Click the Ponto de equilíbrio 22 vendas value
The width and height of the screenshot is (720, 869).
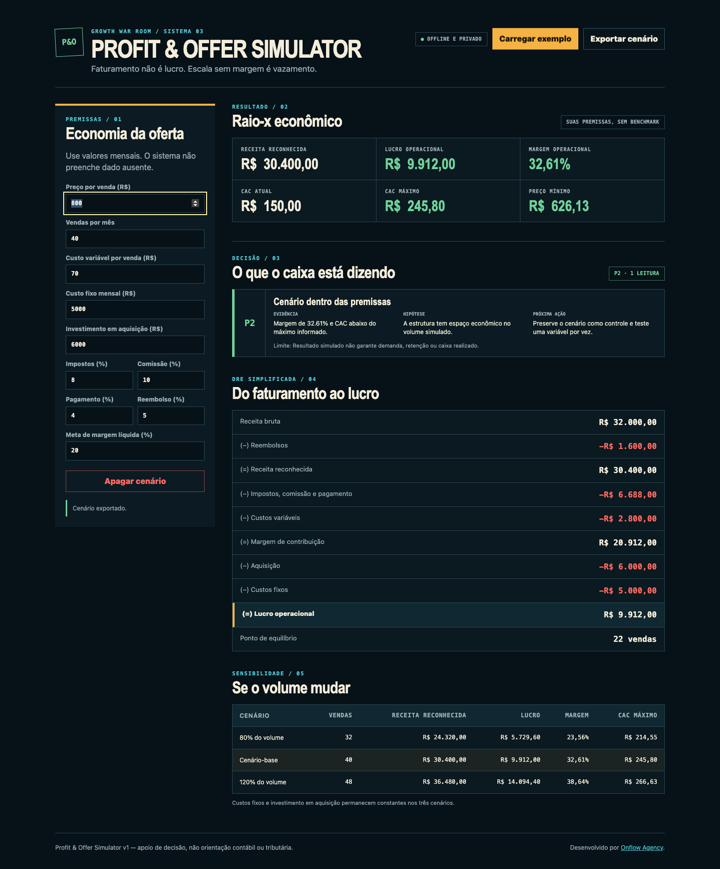[635, 639]
